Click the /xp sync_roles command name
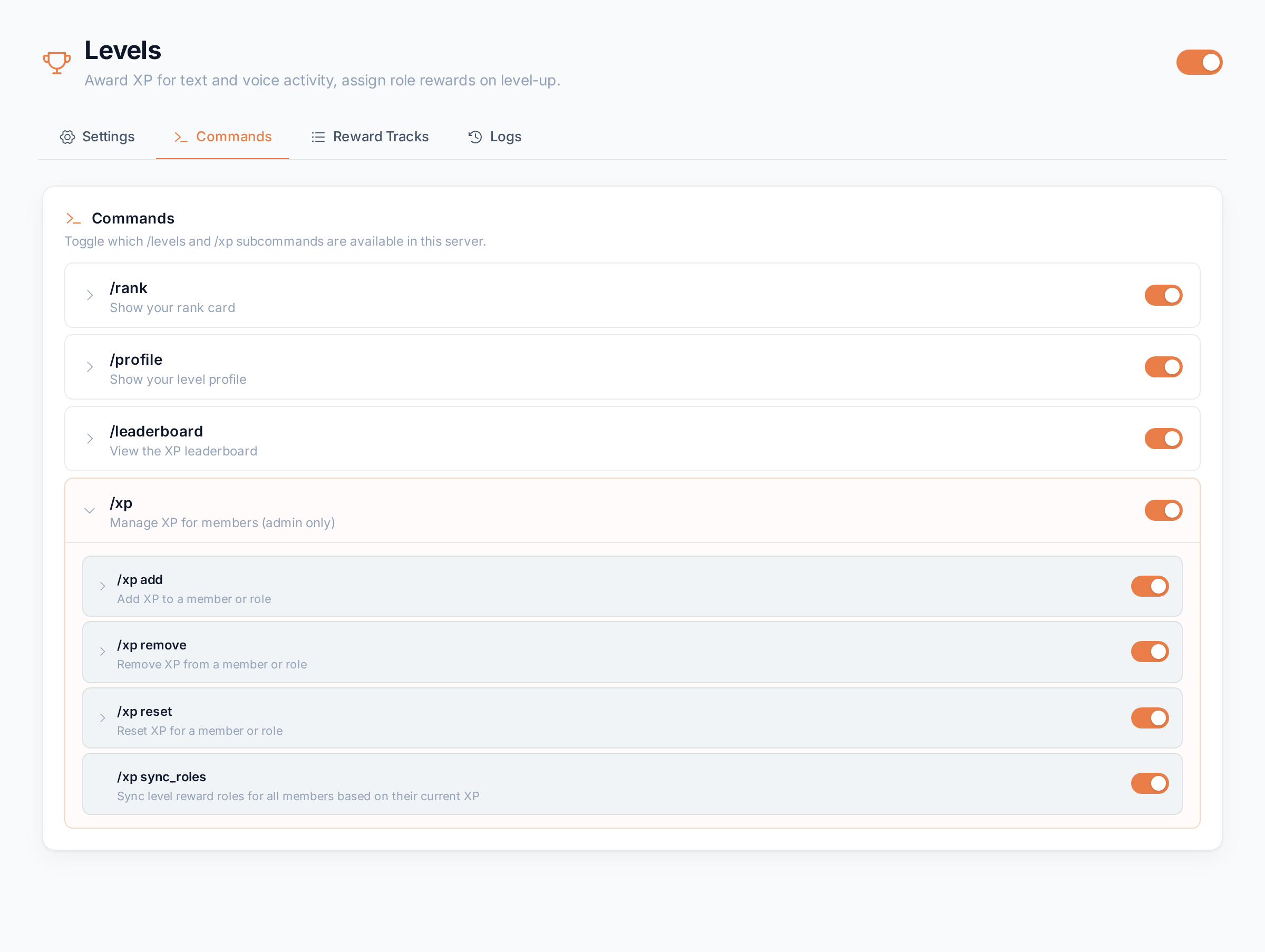The width and height of the screenshot is (1265, 952). click(161, 776)
